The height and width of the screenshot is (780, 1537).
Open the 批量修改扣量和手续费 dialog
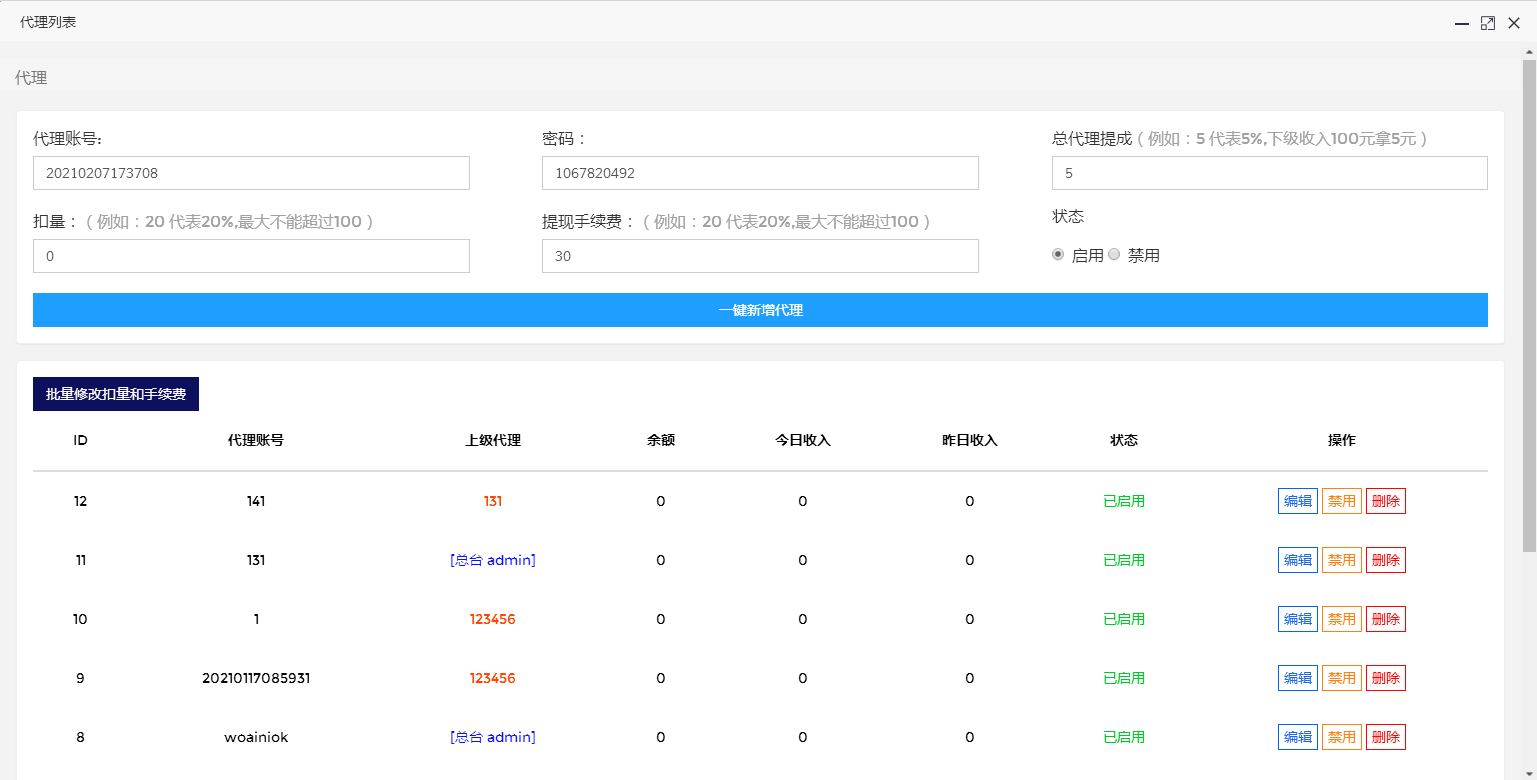[x=115, y=394]
